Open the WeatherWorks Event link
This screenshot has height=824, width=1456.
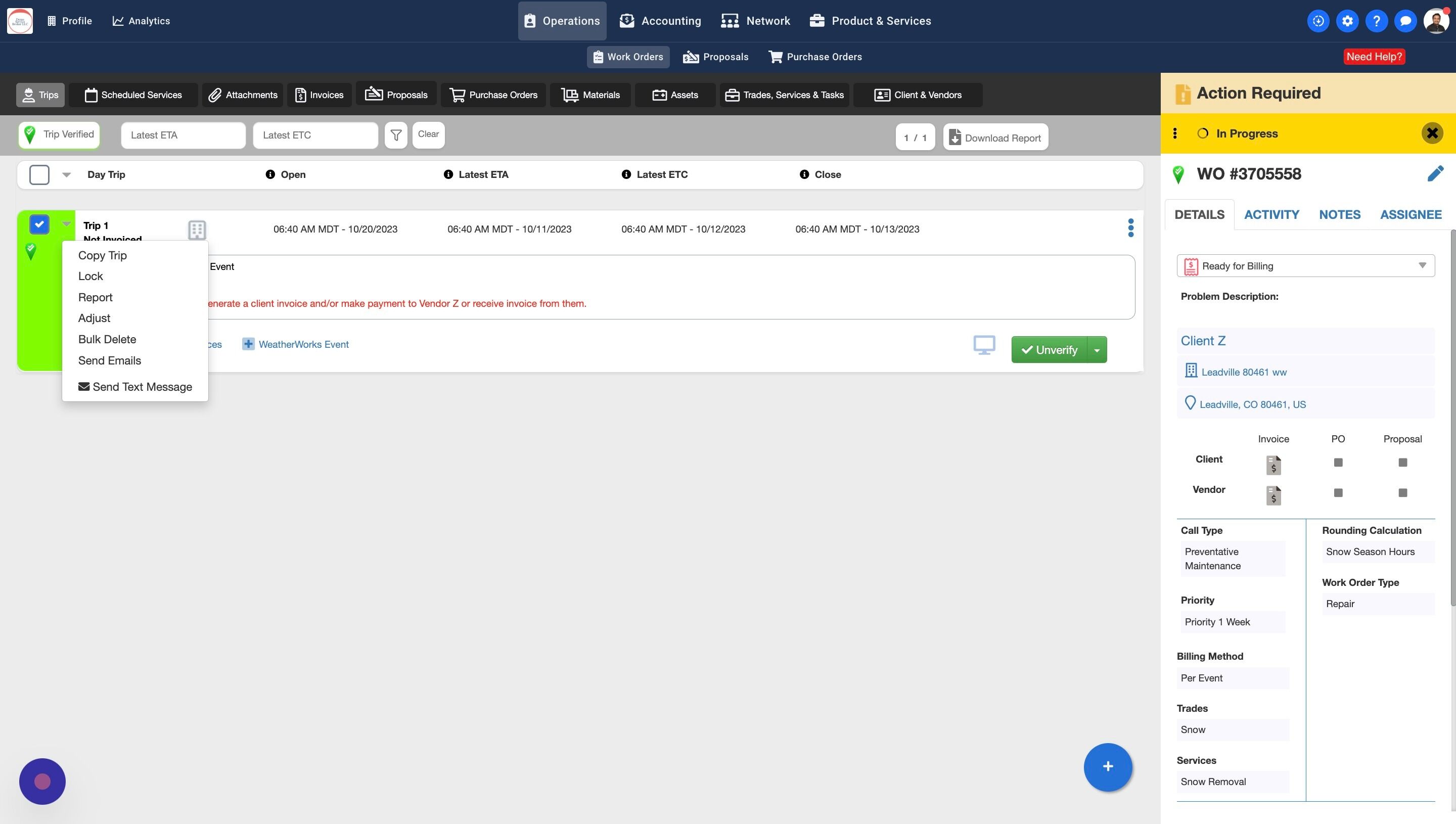click(x=303, y=344)
